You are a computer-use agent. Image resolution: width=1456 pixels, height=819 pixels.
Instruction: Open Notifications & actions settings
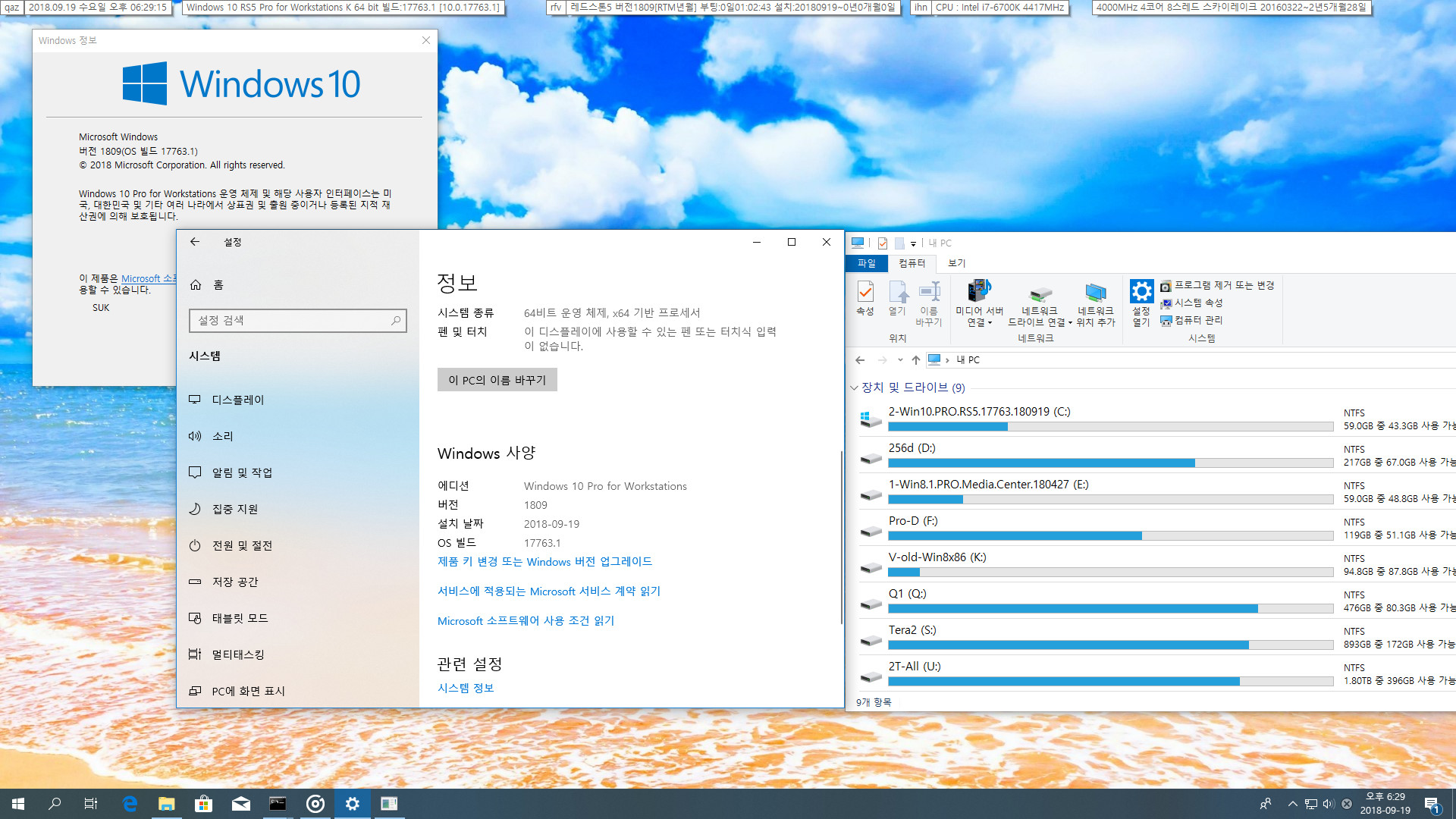click(x=297, y=472)
